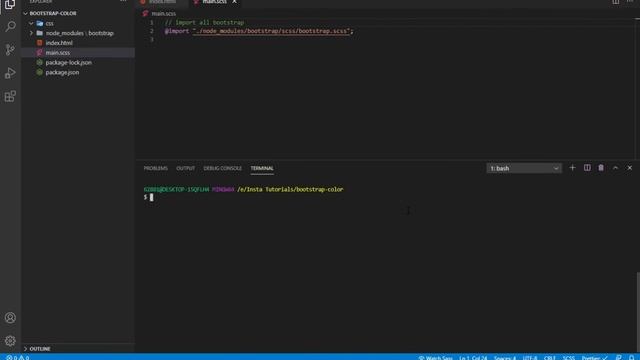640x360 pixels.
Task: Click the main.scss breadcrumb above editor
Action: point(164,13)
